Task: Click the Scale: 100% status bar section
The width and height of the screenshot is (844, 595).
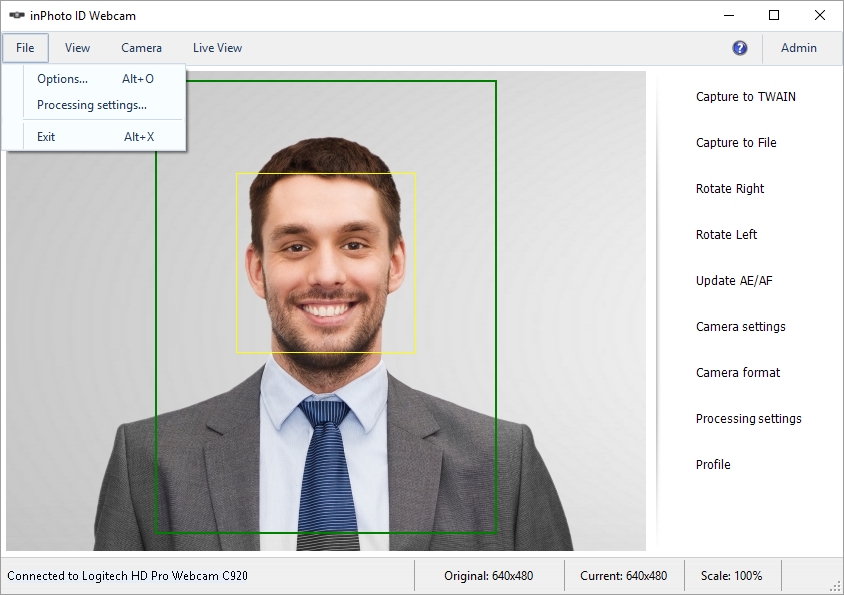Action: pos(731,576)
